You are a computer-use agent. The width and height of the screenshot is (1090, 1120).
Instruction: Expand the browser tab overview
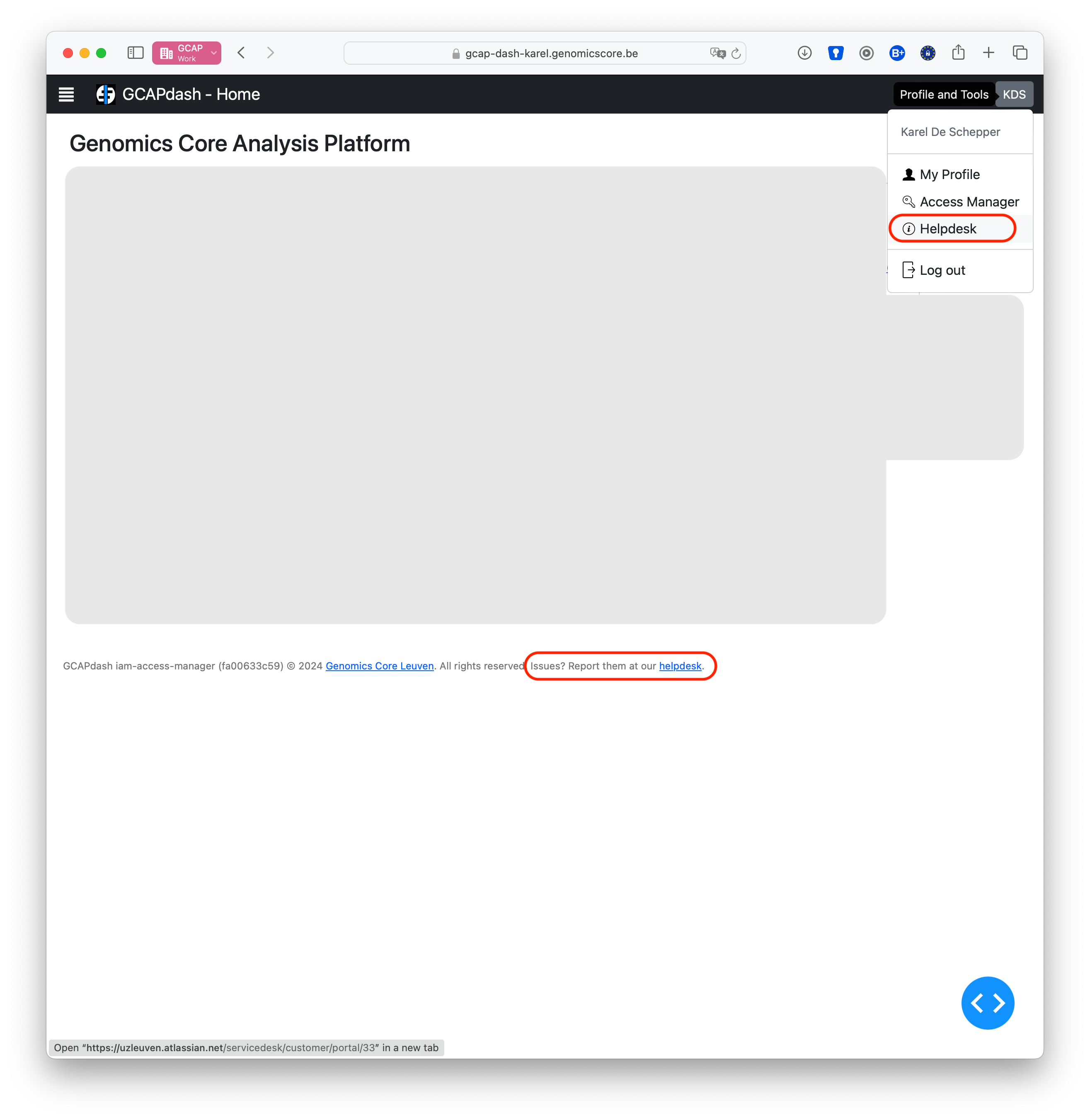click(x=1021, y=52)
